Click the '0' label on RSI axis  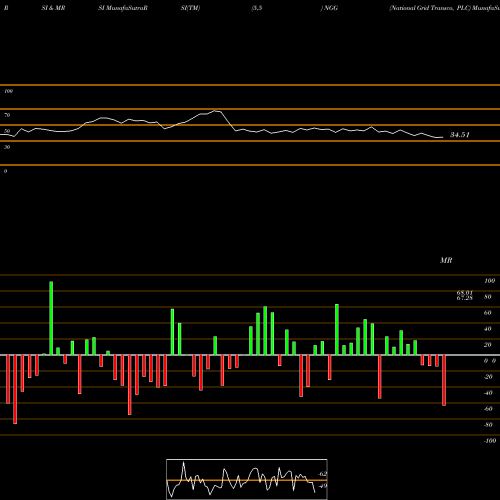point(5,171)
